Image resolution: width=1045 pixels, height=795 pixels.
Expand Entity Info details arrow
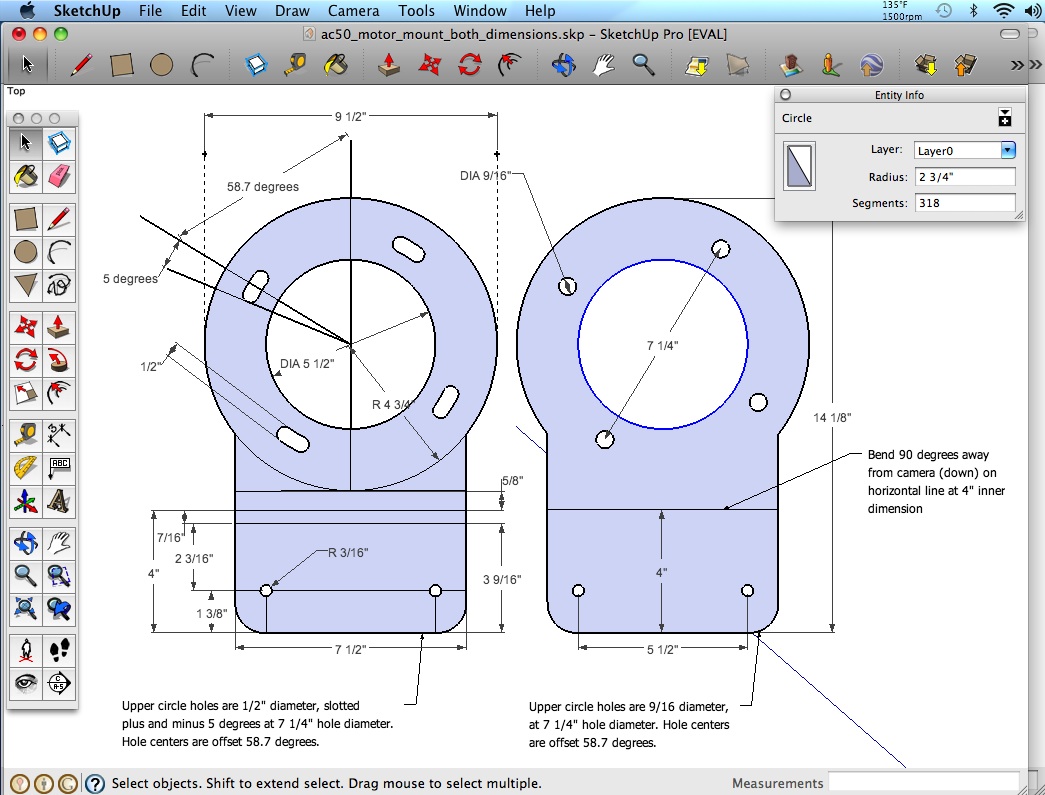1004,119
